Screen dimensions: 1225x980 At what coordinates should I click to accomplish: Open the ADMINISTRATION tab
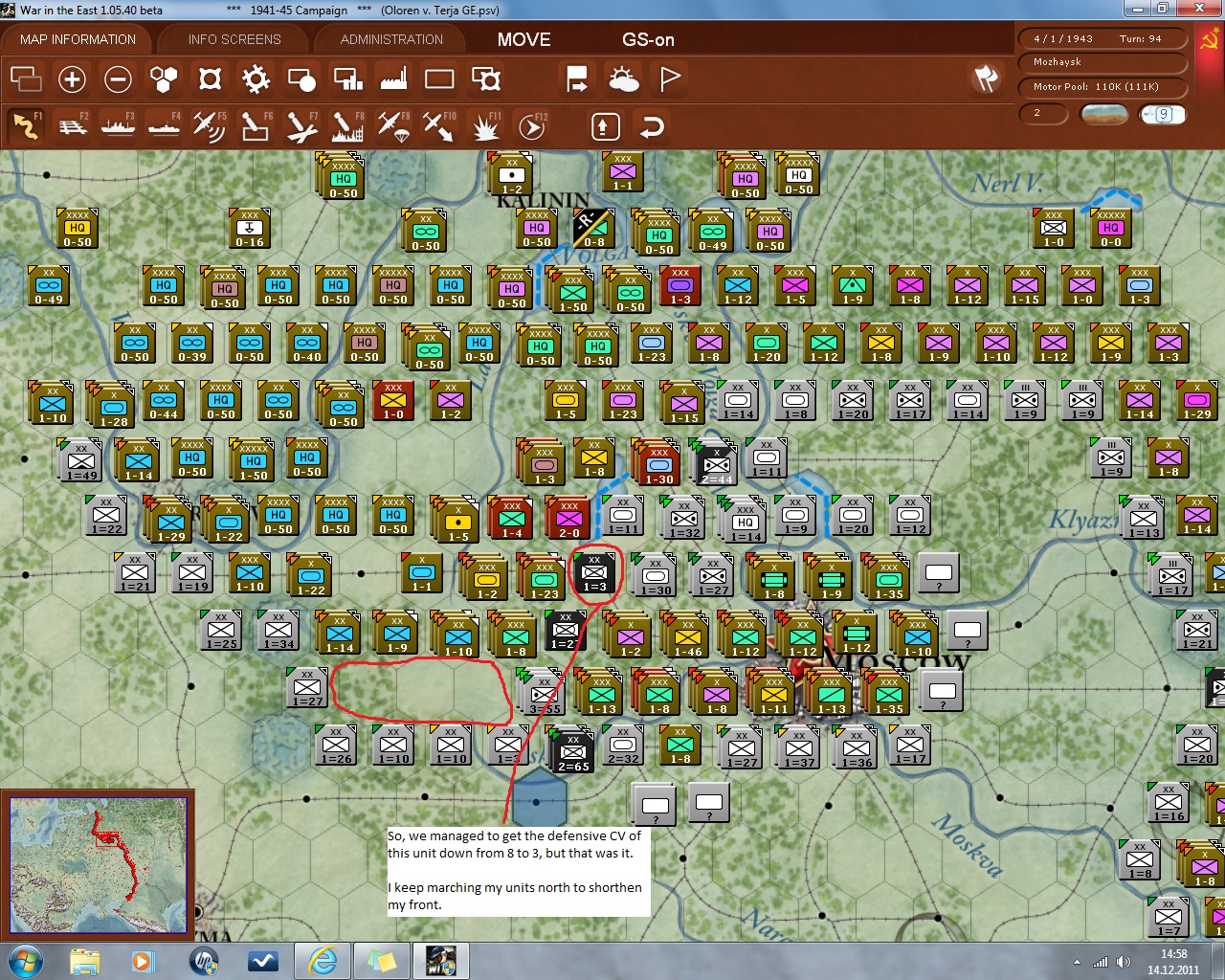tap(391, 39)
